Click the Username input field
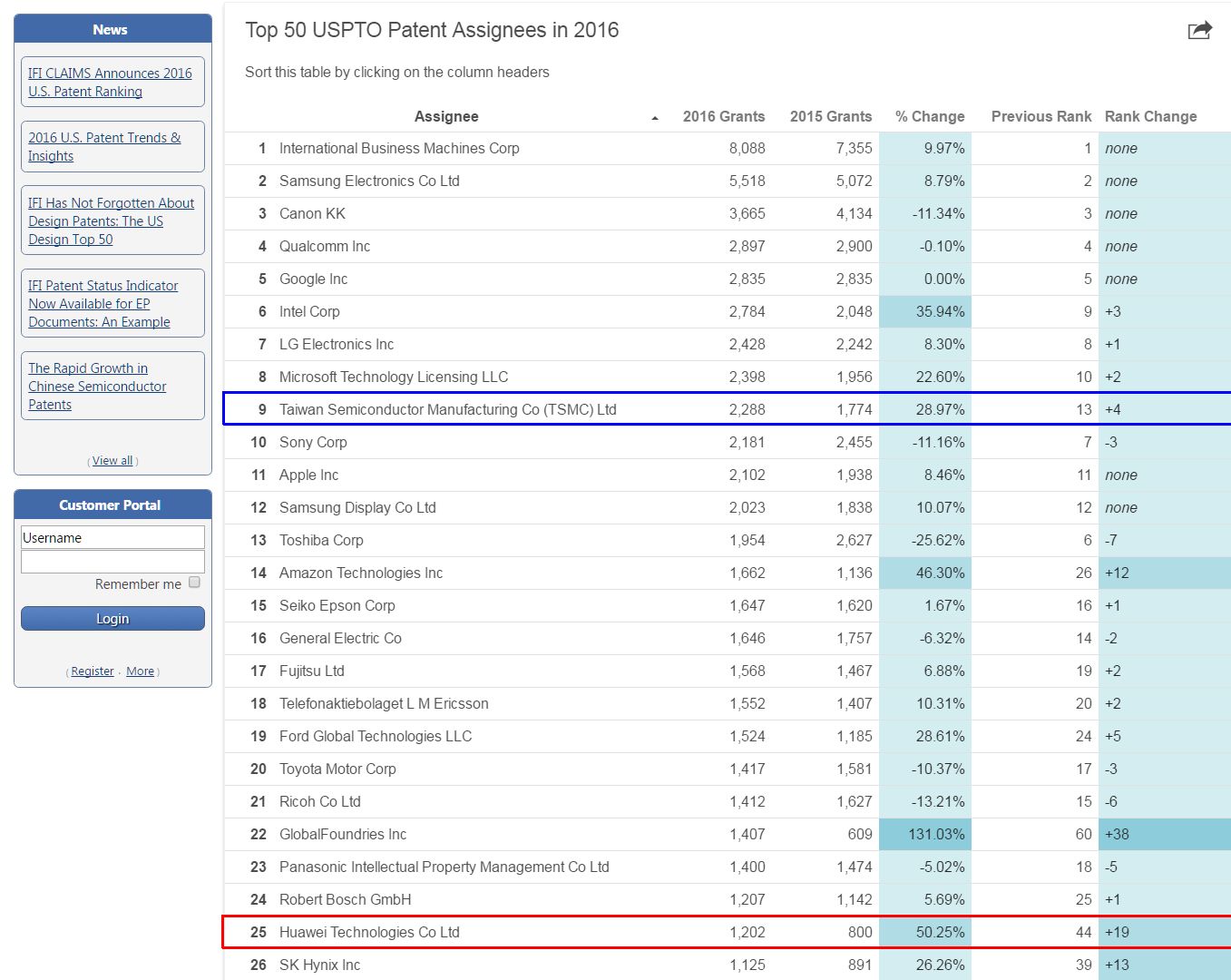This screenshot has height=980, width=1231. point(112,537)
